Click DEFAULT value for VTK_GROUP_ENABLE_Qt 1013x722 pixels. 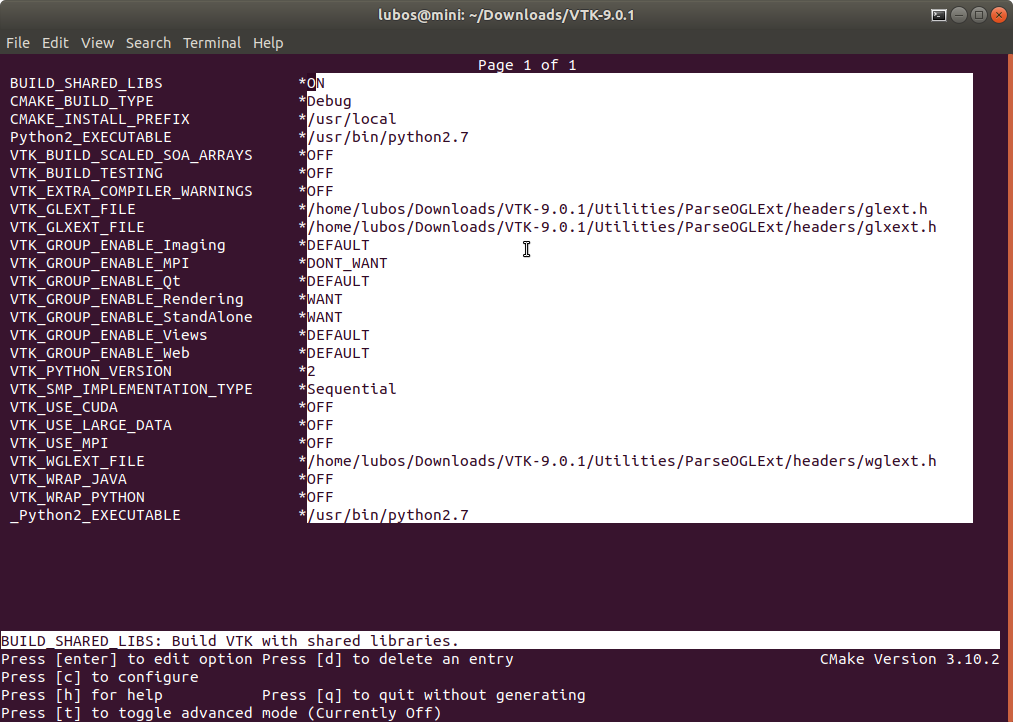coord(339,282)
